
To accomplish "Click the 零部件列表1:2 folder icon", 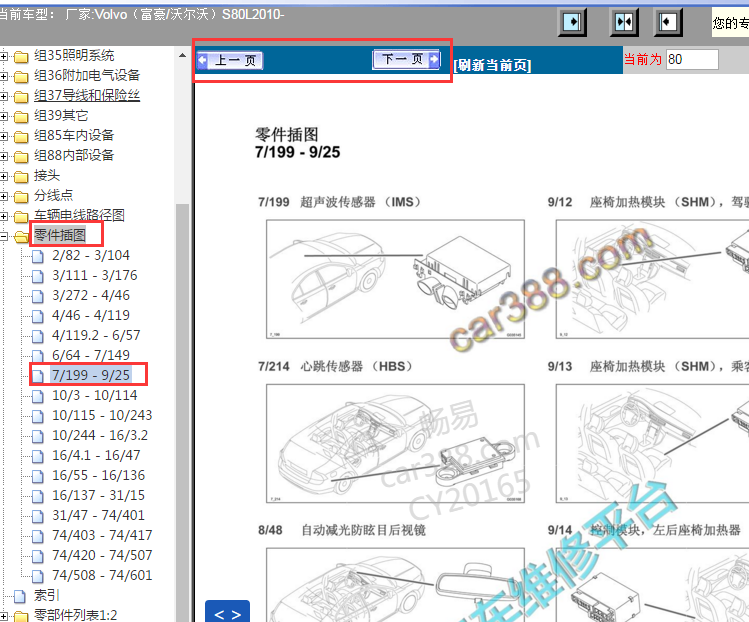I will (x=21, y=616).
